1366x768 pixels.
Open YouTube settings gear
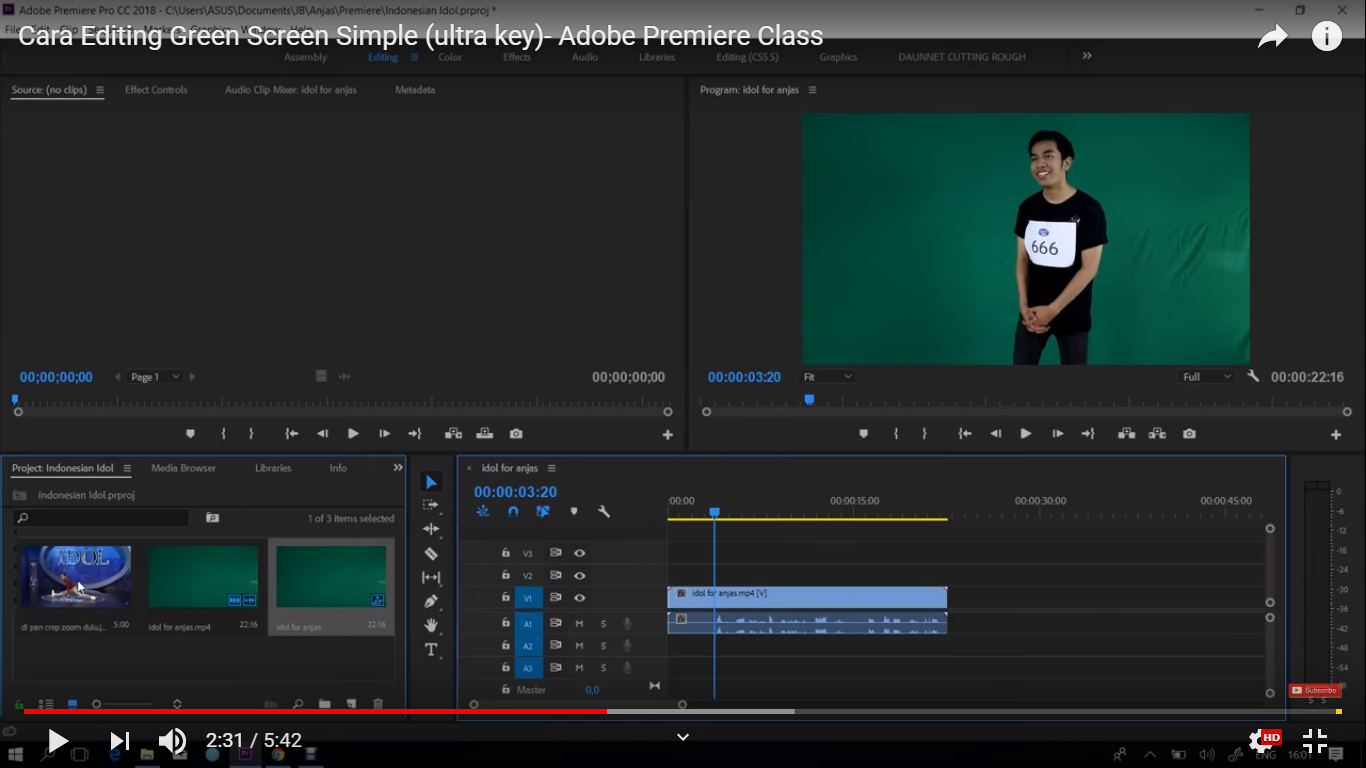[1260, 741]
